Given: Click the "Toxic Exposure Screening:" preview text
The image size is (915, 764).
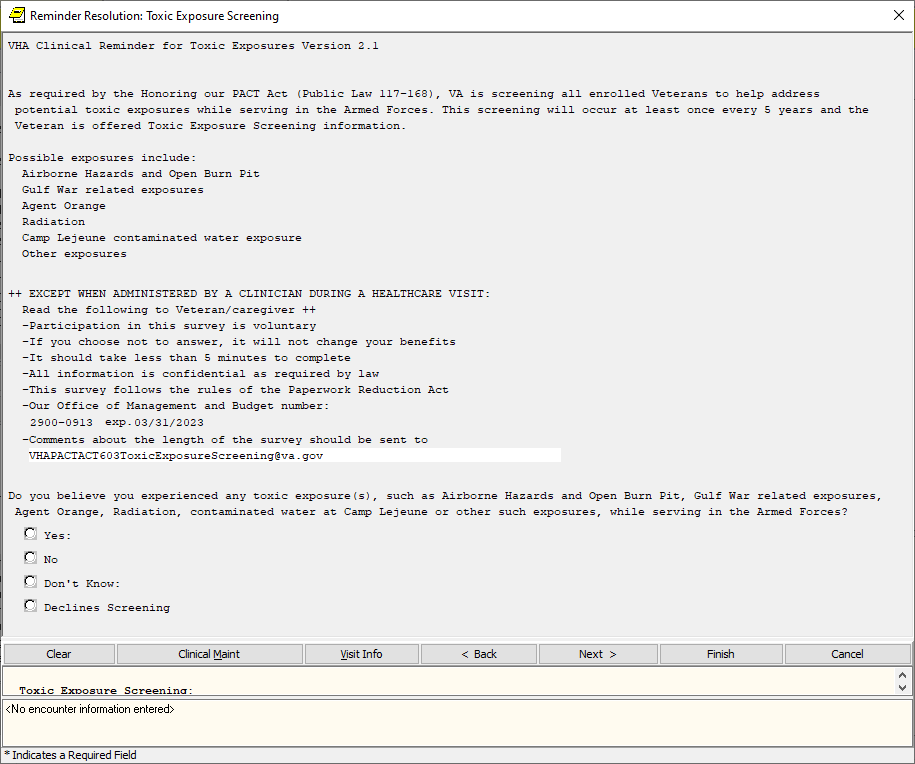Looking at the screenshot, I should 106,690.
